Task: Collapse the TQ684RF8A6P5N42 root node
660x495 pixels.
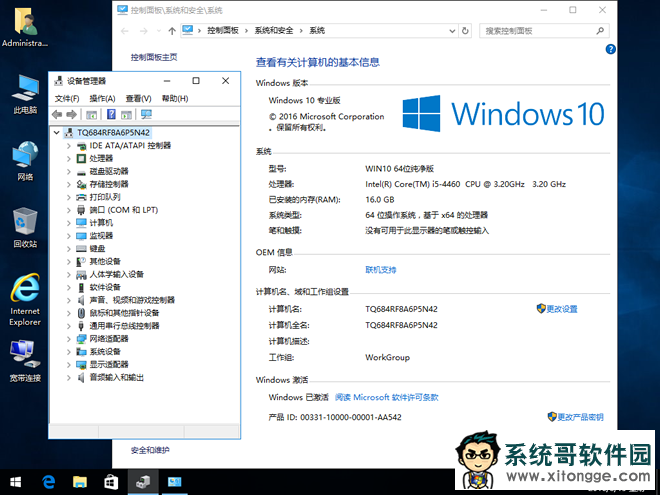Action: pos(57,133)
